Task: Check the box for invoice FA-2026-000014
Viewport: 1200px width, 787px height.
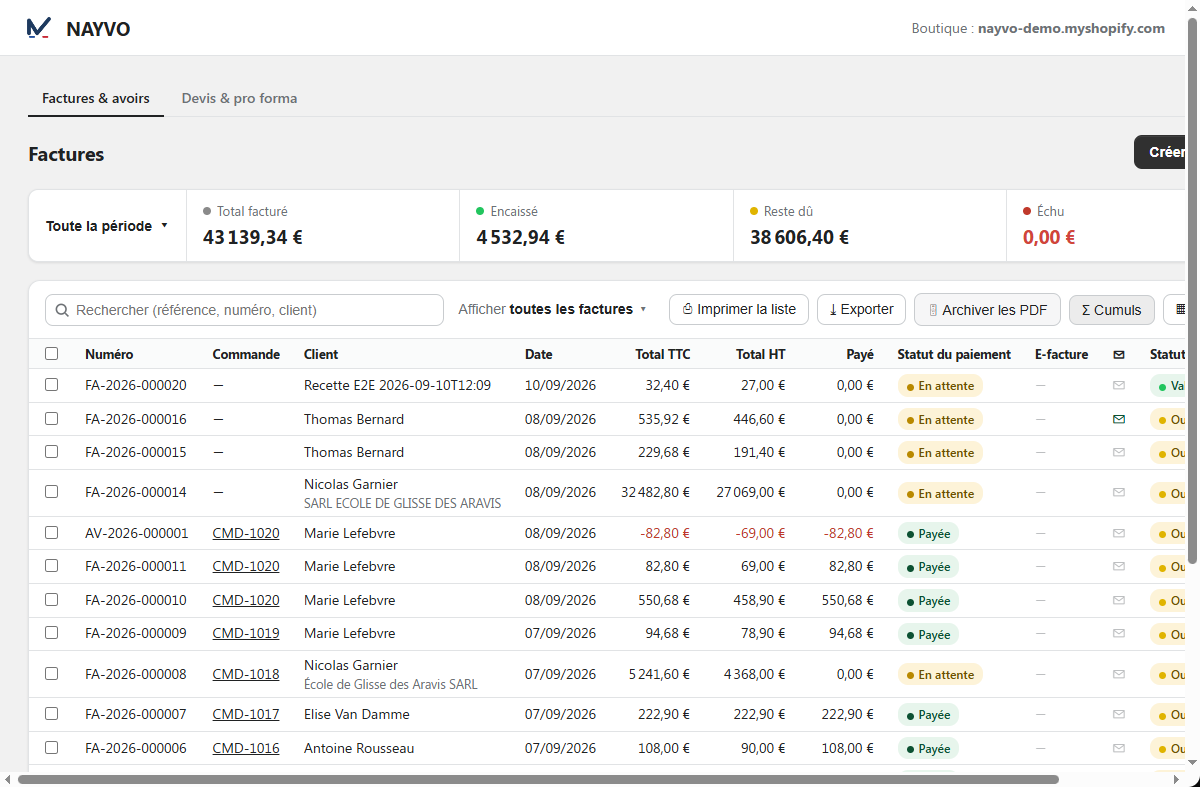Action: (x=52, y=492)
